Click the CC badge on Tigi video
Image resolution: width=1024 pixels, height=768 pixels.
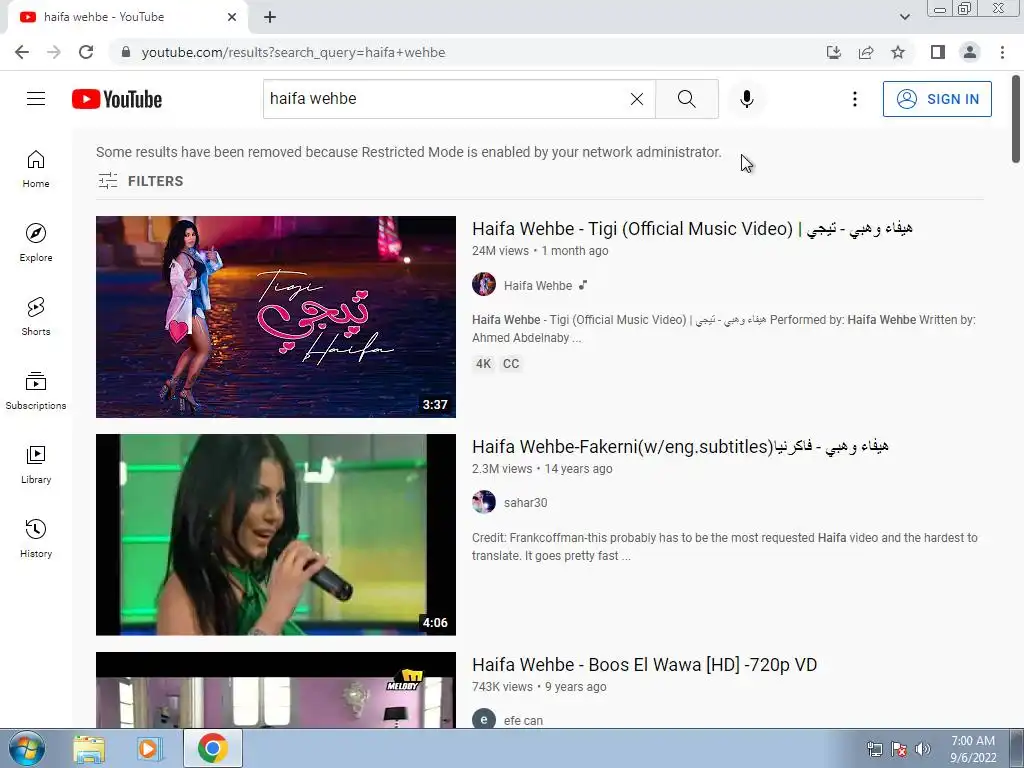point(511,364)
